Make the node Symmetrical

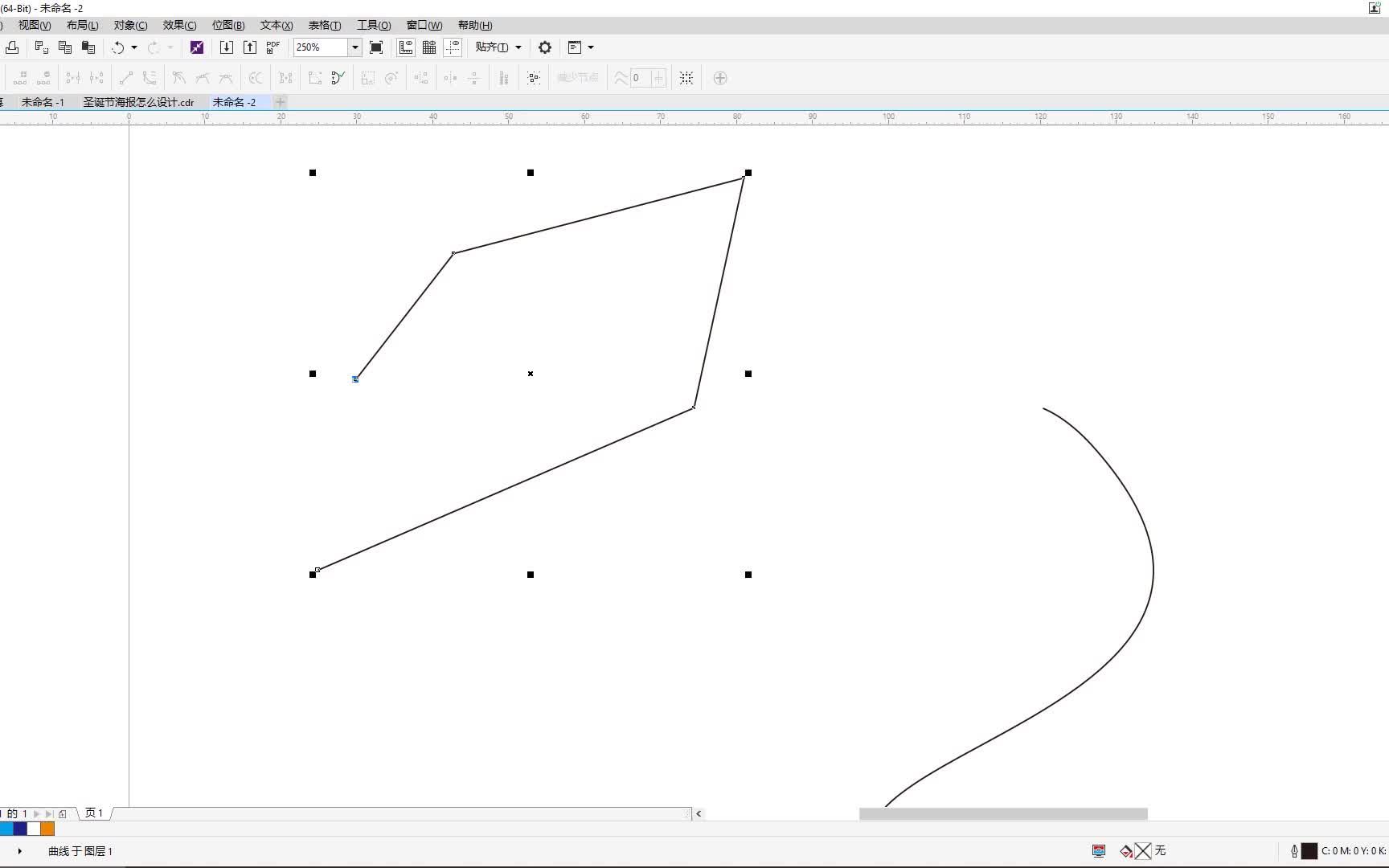click(226, 78)
